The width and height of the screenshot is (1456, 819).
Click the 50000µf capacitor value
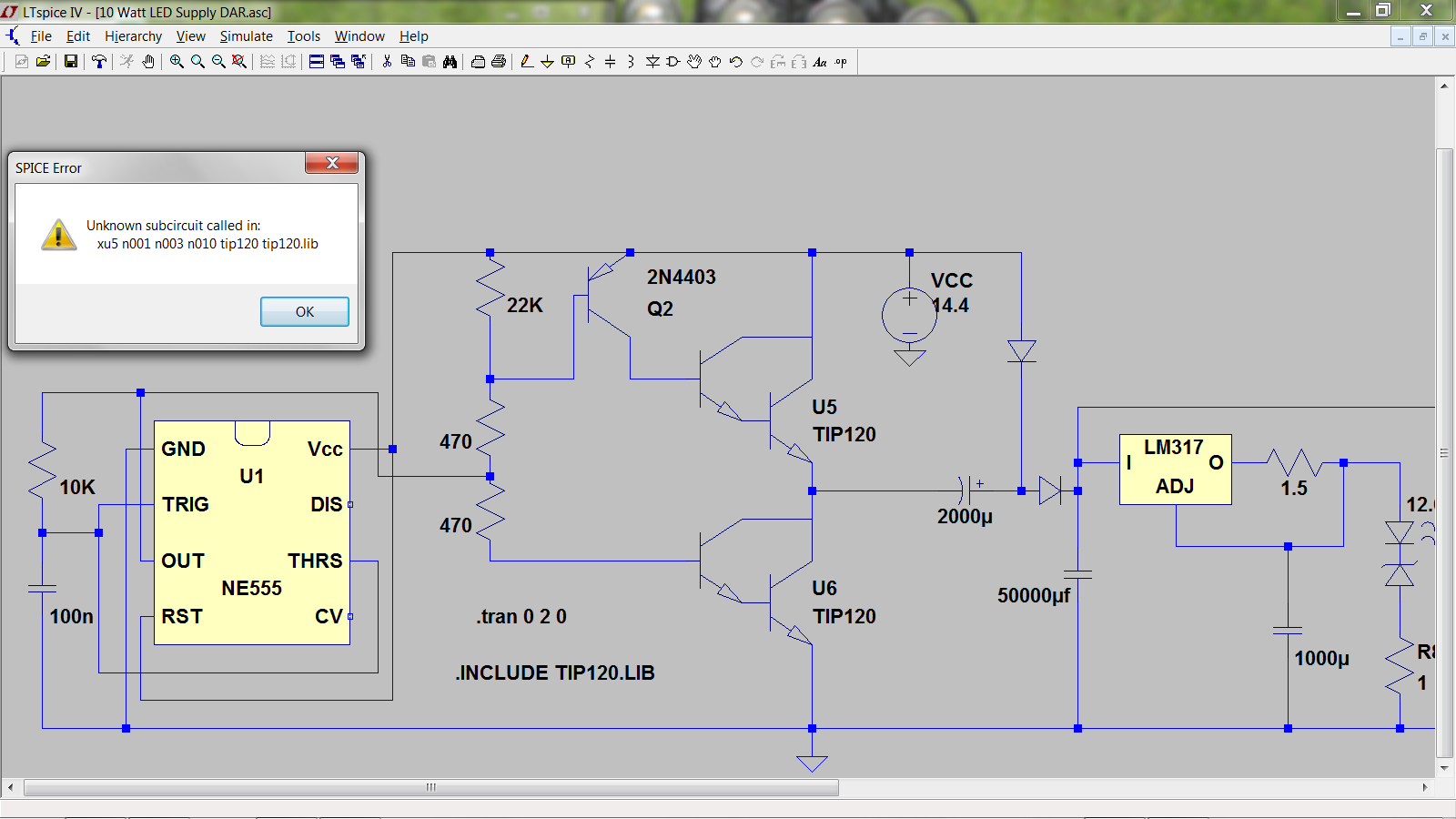(x=1034, y=595)
